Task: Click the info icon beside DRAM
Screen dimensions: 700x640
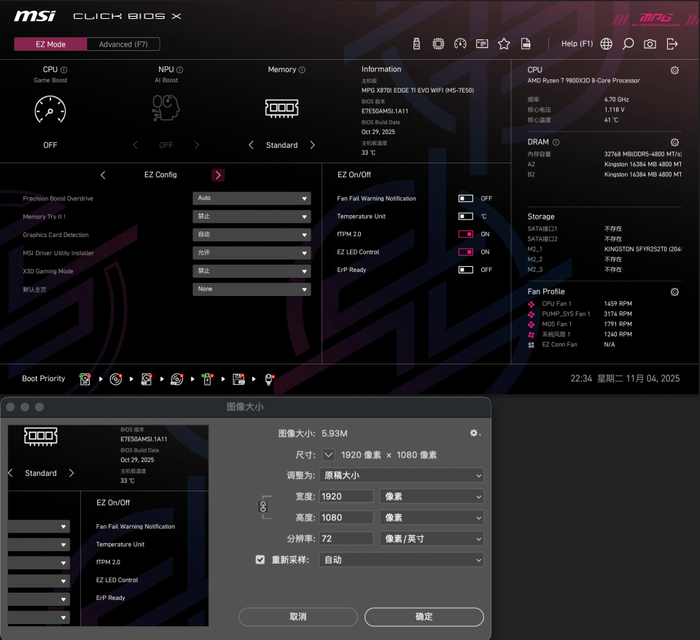Action: [556, 142]
